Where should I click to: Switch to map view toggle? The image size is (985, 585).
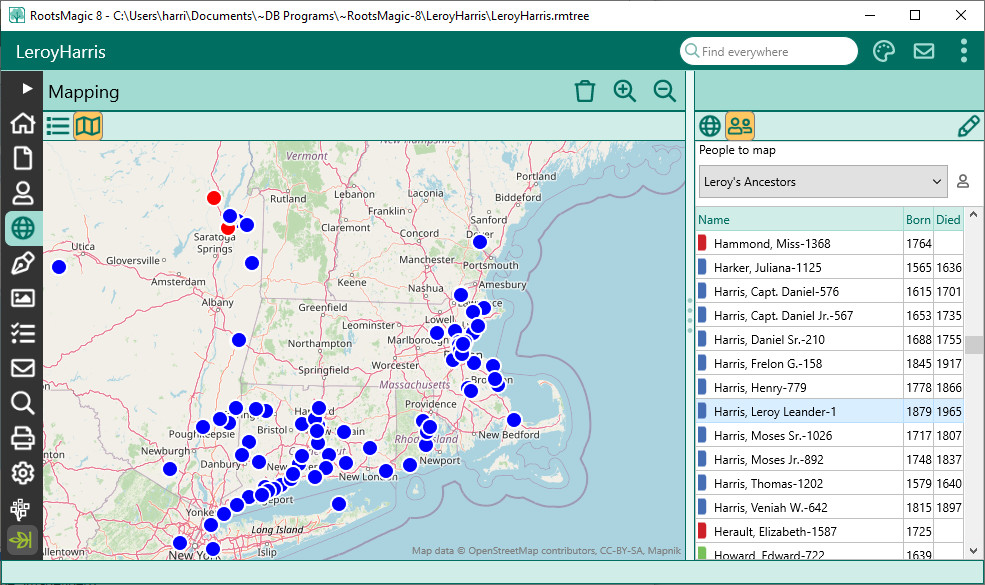[88, 126]
